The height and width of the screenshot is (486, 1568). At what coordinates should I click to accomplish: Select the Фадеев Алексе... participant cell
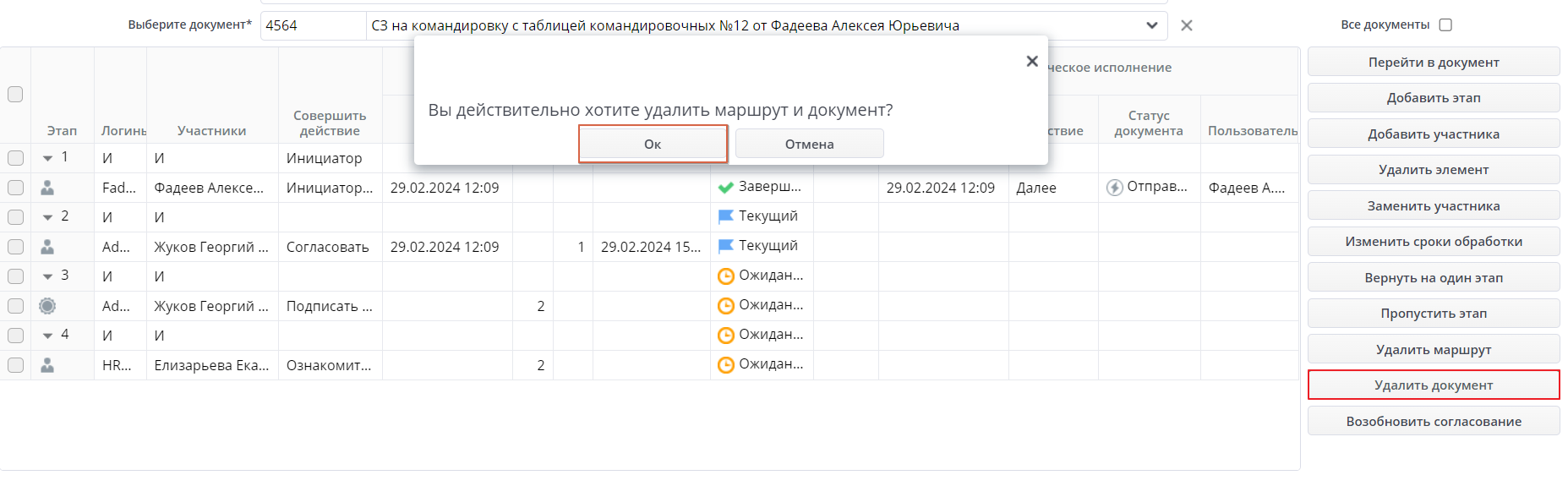point(212,188)
